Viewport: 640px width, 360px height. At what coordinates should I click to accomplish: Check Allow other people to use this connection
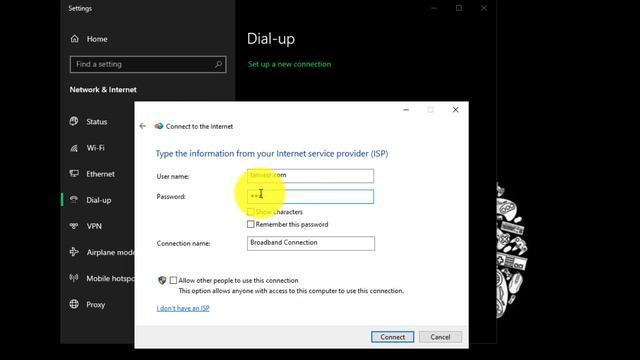173,280
